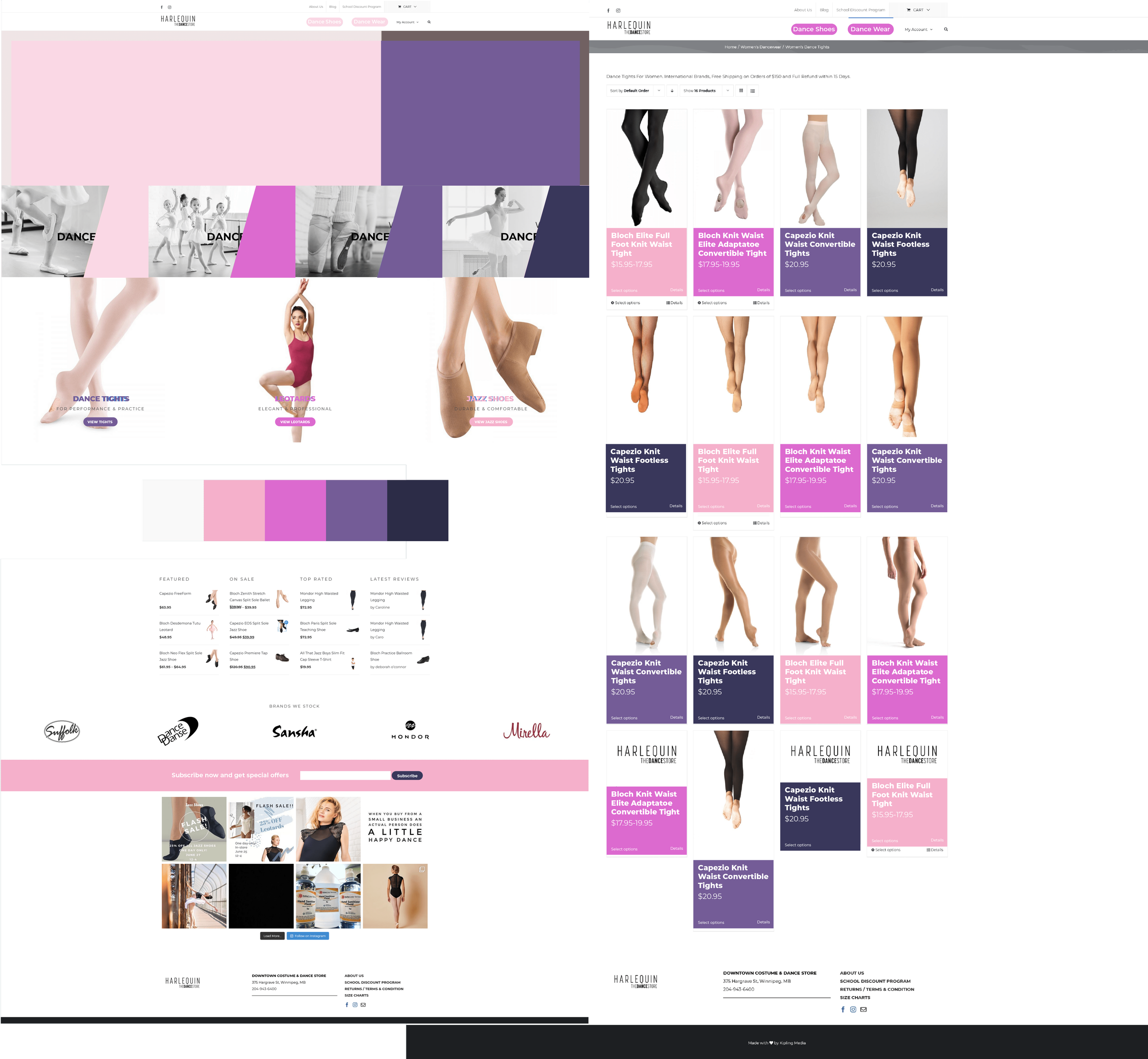This screenshot has height=1059, width=1148.
Task: Open the hand sanitizer Instagram thumbnail
Action: pyautogui.click(x=328, y=896)
